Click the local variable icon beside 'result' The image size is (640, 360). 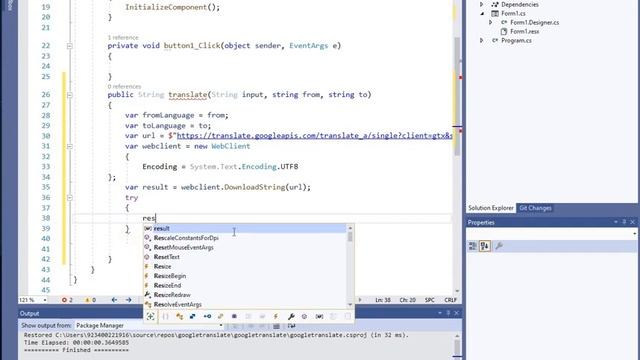click(148, 229)
